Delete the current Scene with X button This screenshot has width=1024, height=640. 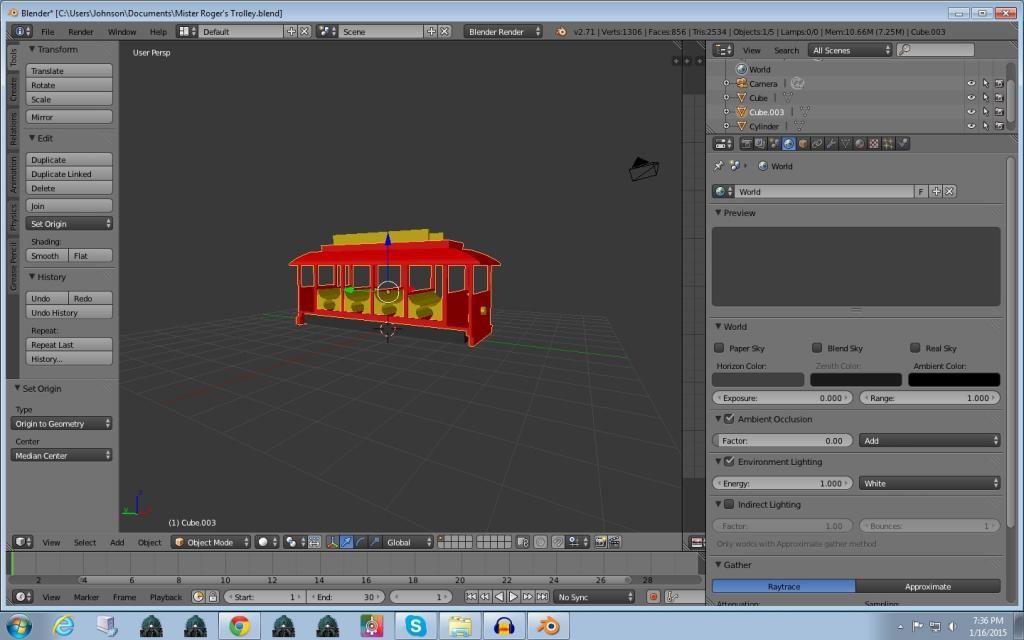coord(445,31)
